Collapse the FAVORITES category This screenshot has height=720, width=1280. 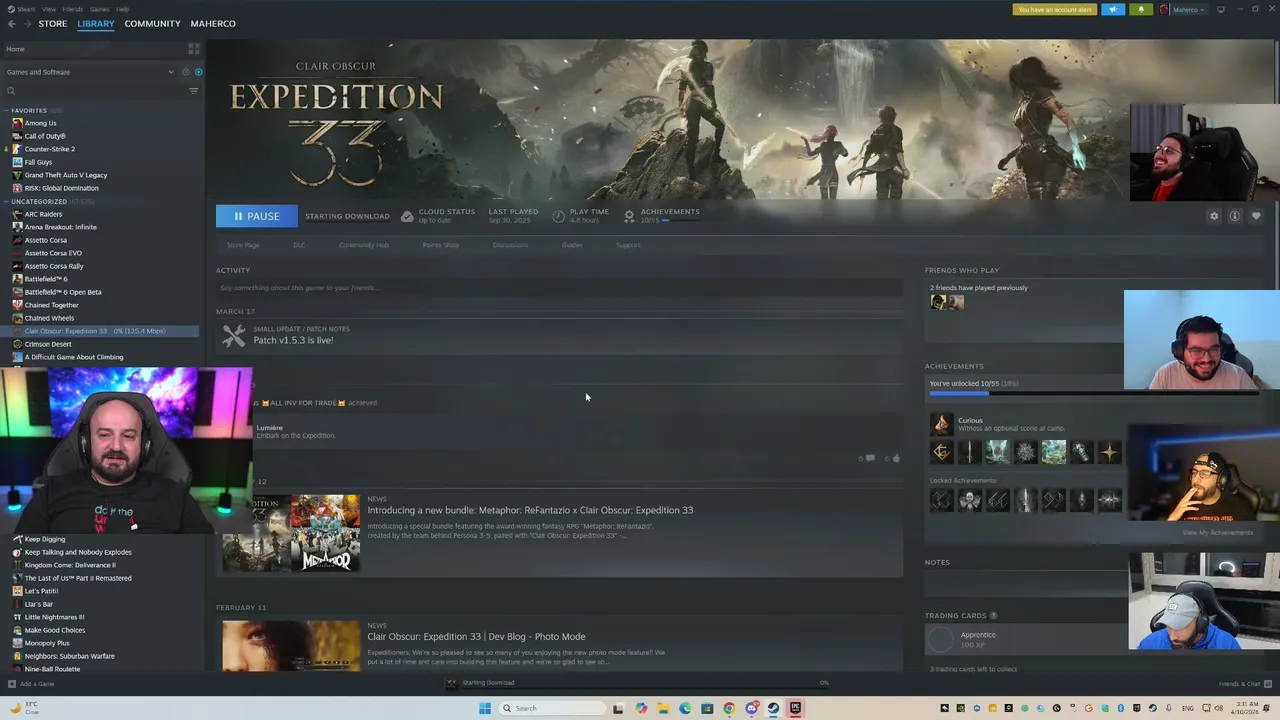click(7, 110)
